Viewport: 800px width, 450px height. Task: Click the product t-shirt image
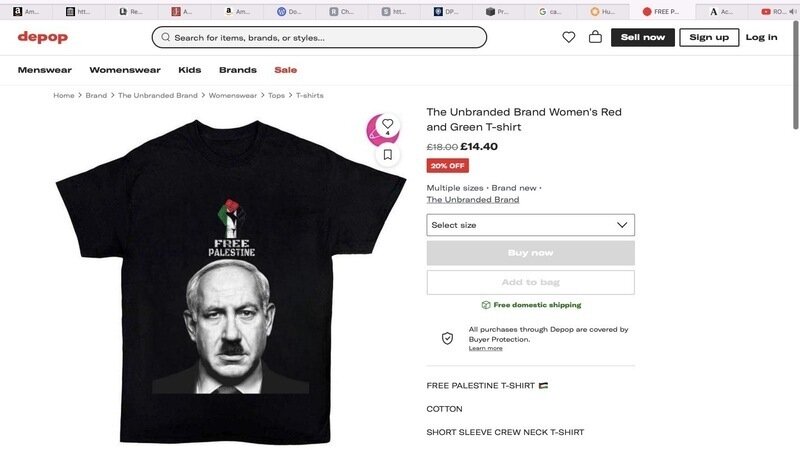pos(231,280)
